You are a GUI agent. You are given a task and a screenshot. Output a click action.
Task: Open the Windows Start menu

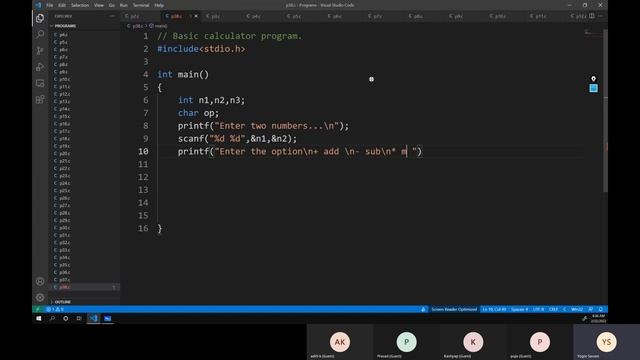39,318
